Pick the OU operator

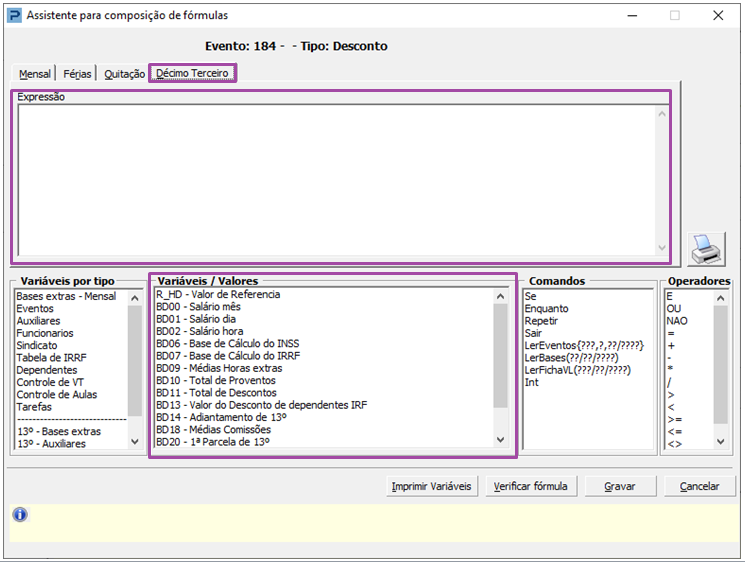[674, 309]
